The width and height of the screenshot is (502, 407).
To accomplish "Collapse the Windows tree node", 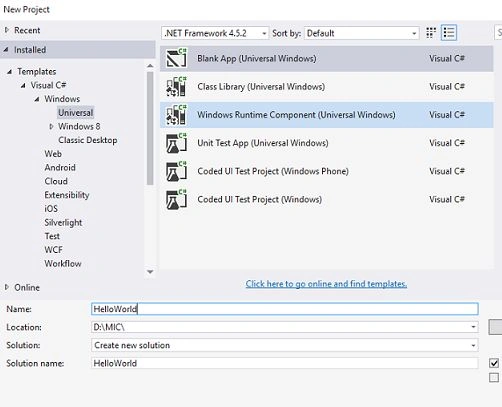I will [37, 99].
